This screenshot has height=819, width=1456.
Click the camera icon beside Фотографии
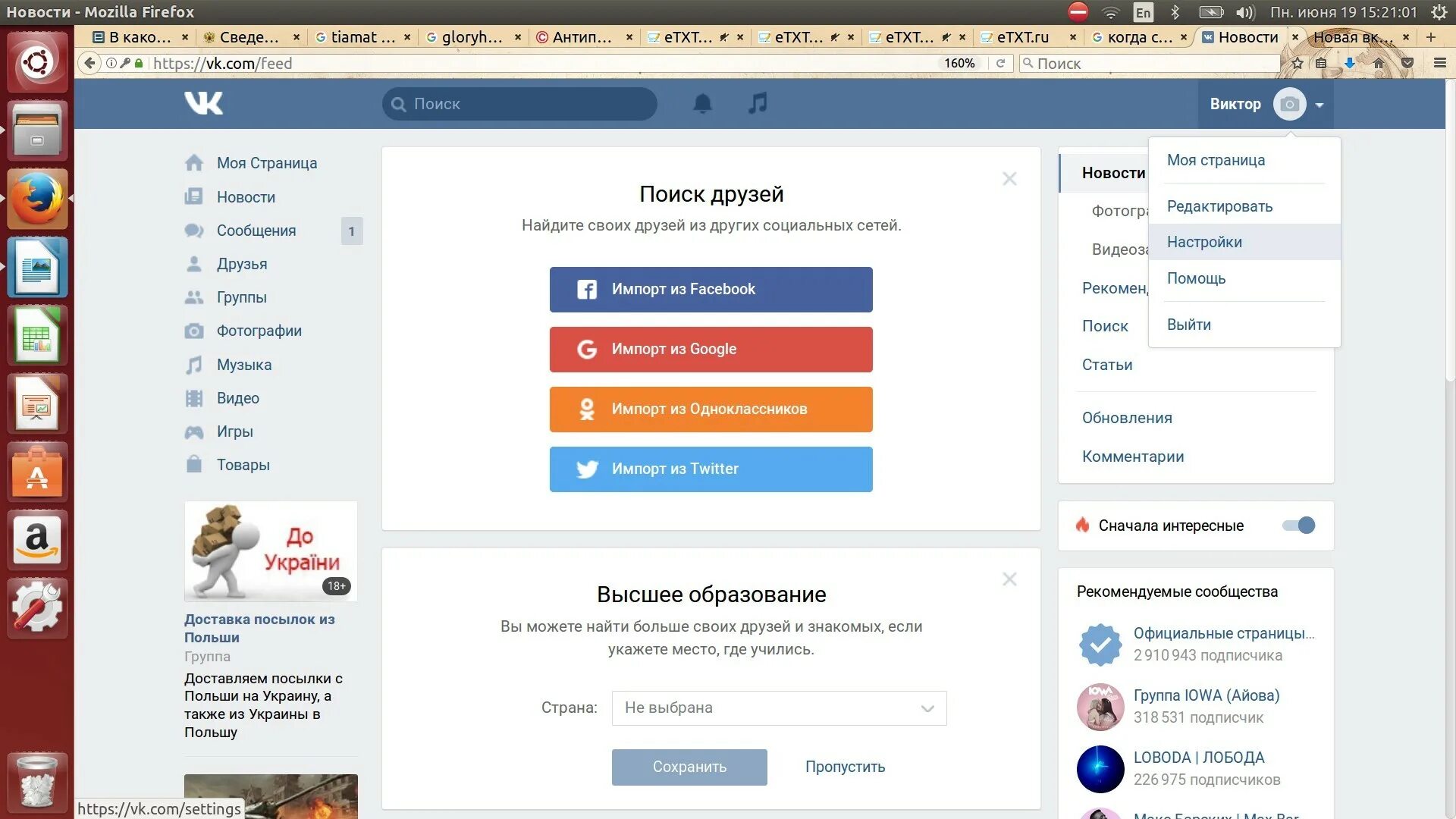click(194, 331)
